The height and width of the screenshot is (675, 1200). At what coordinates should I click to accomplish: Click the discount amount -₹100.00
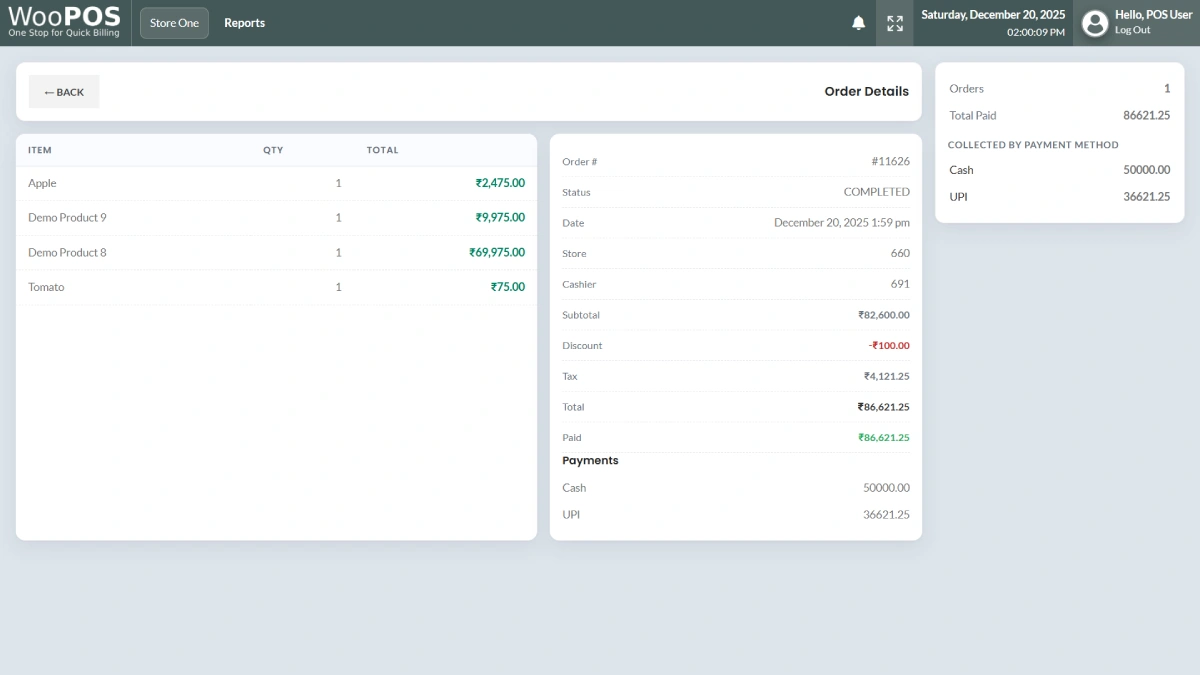click(x=889, y=346)
